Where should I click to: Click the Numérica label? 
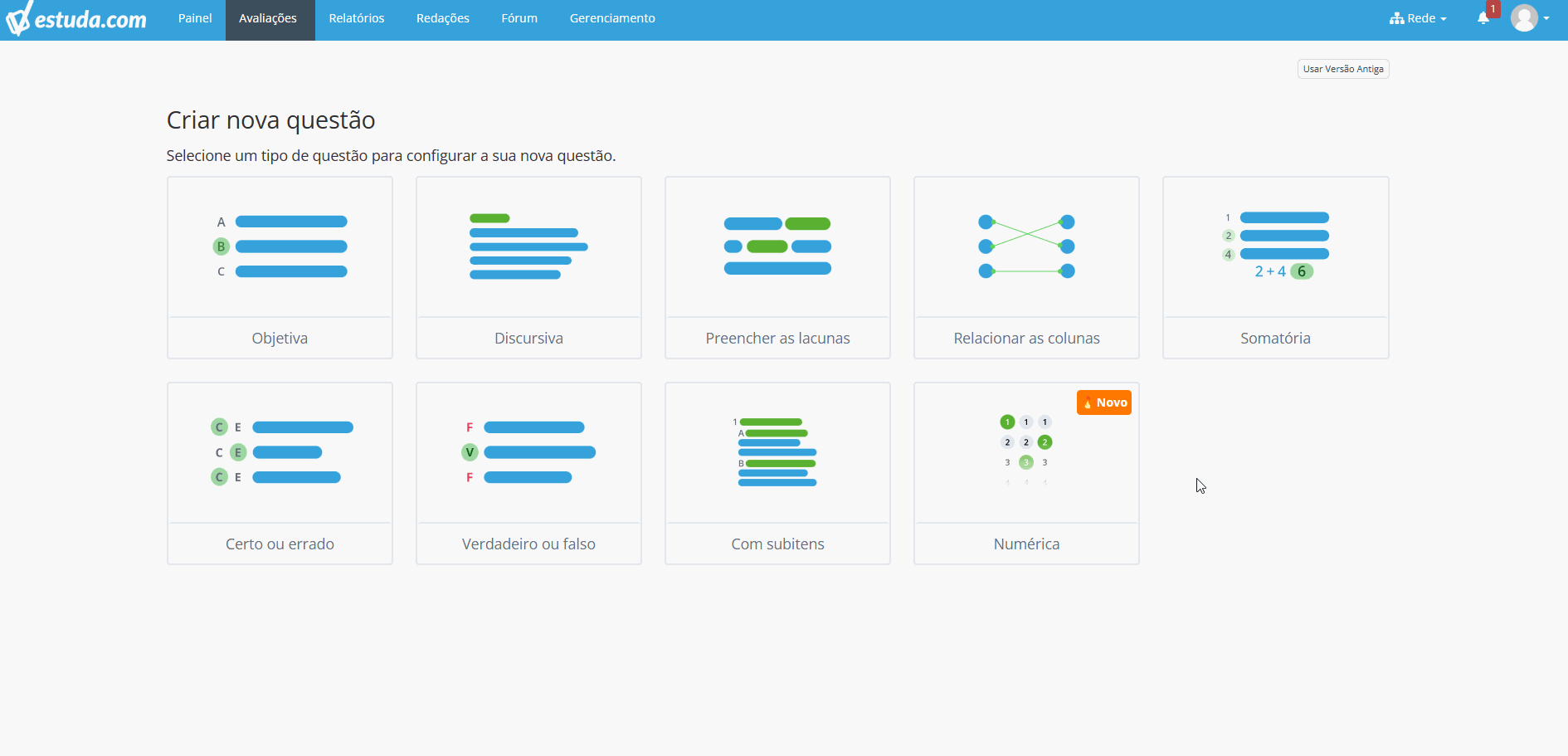(1026, 544)
